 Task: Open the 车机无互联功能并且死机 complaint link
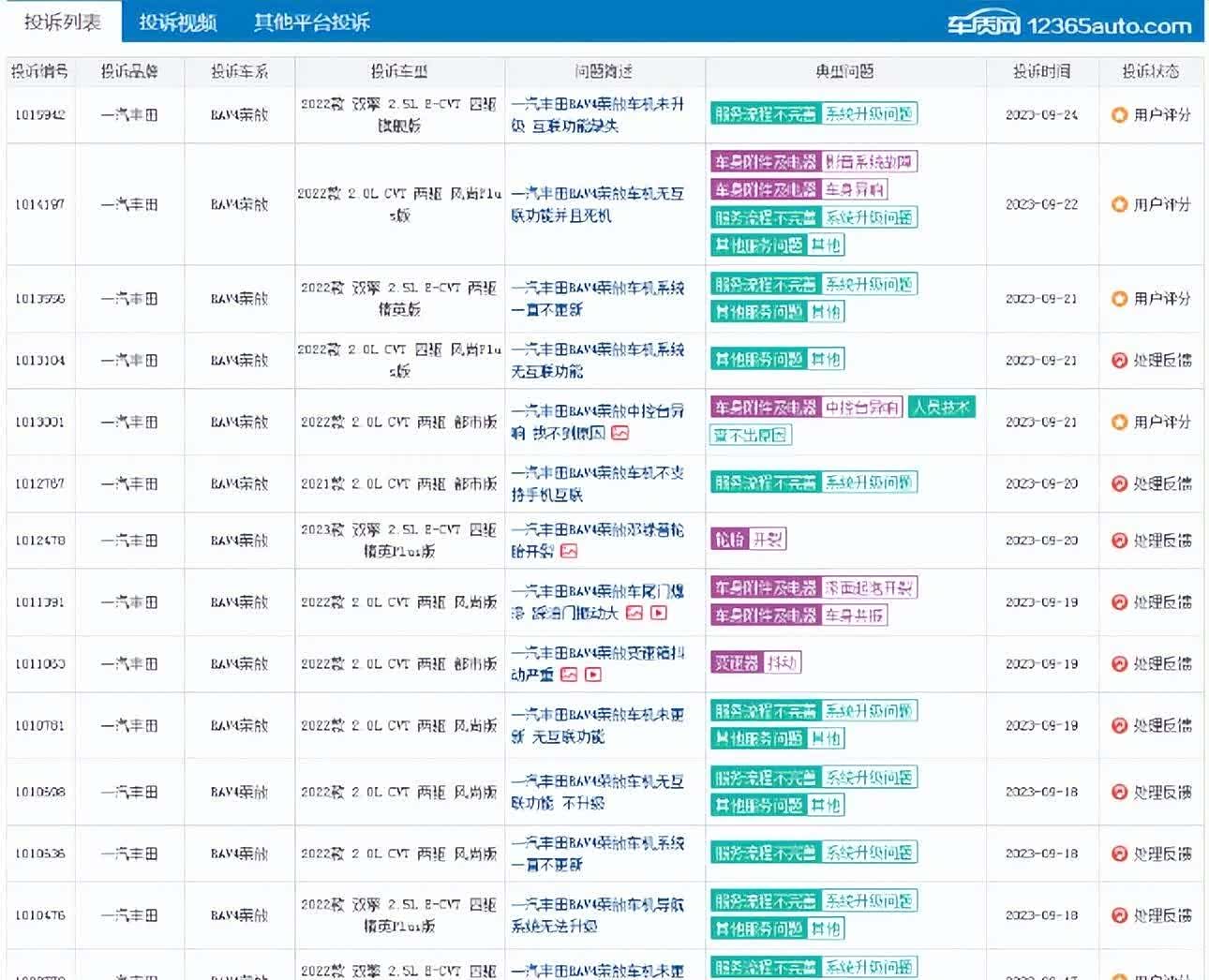click(598, 204)
